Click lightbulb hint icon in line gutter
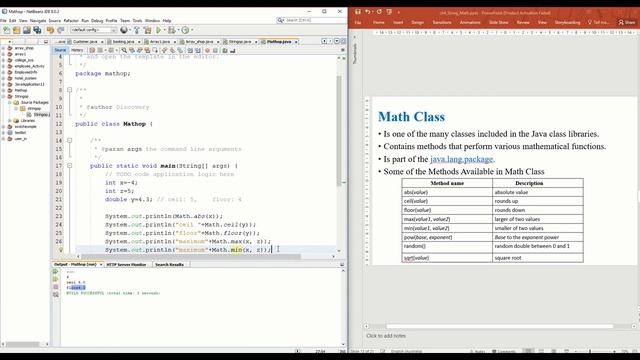The width and height of the screenshot is (640, 360). [61, 250]
